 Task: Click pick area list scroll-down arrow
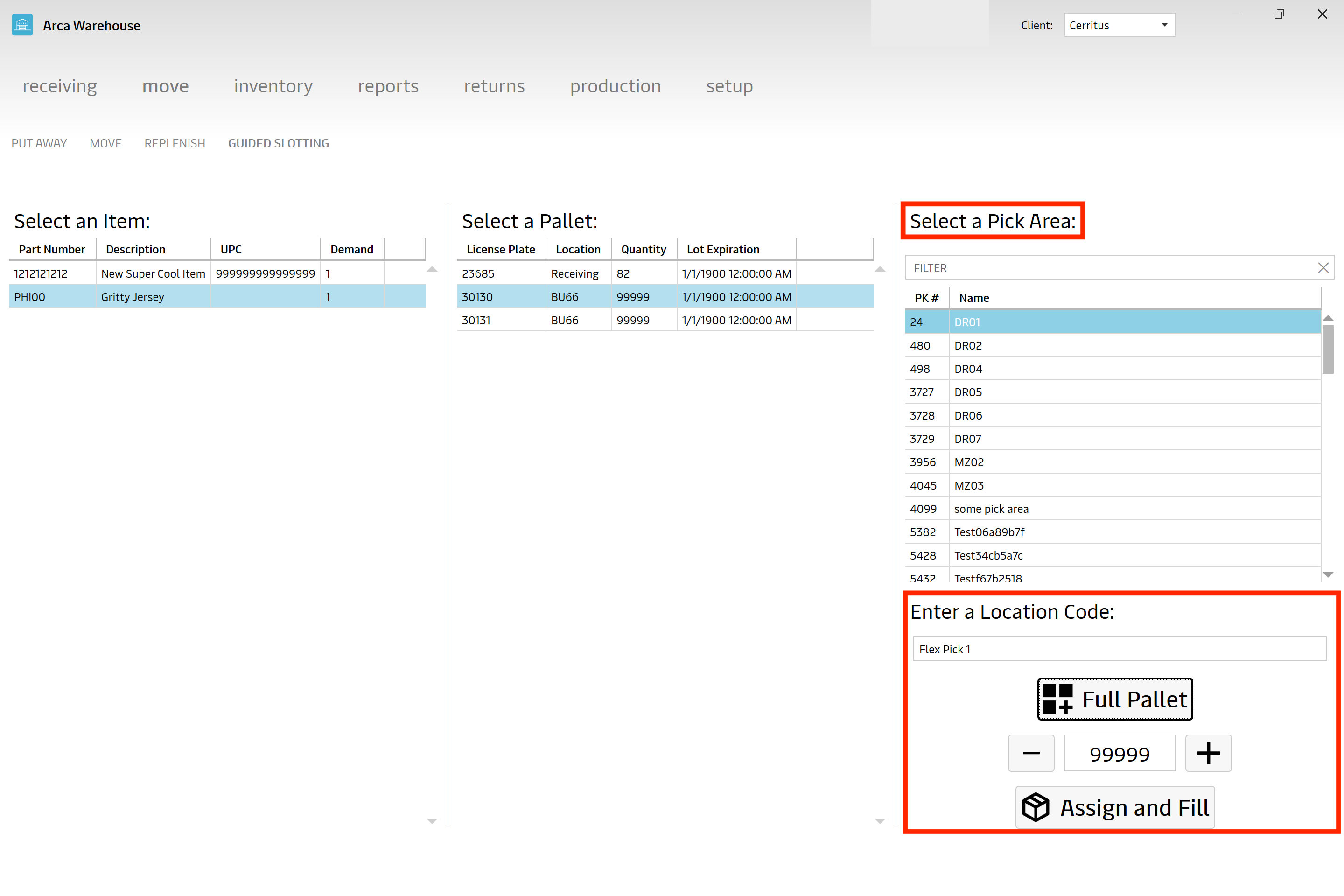(x=1328, y=574)
